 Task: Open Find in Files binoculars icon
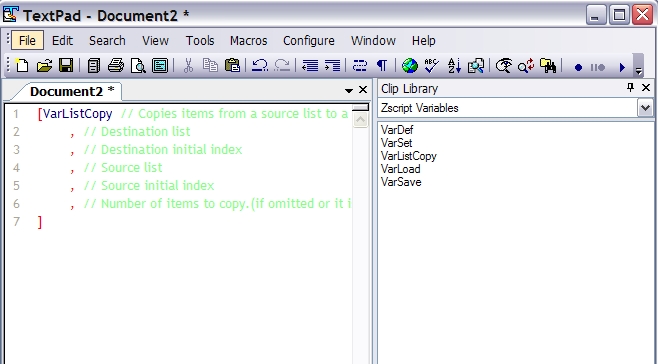coord(548,66)
